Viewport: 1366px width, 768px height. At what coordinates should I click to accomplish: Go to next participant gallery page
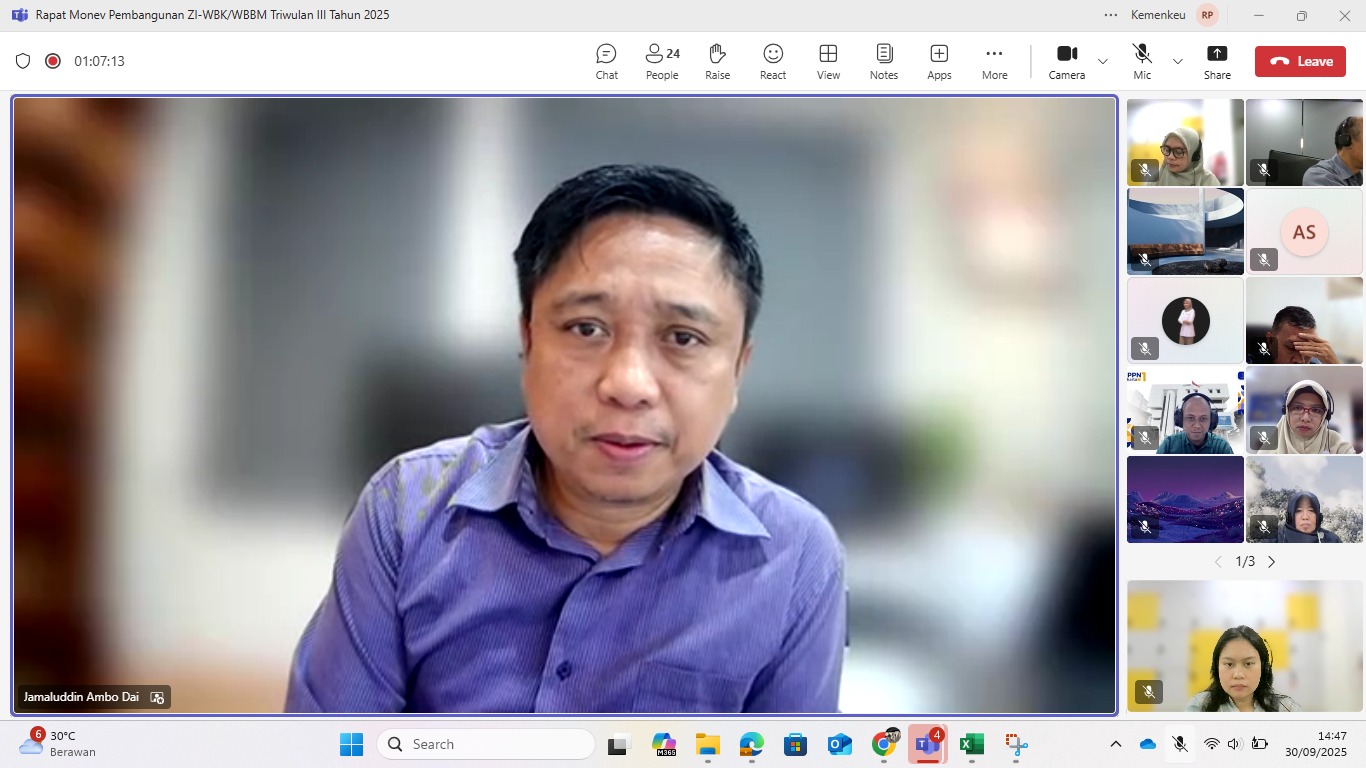click(1272, 562)
